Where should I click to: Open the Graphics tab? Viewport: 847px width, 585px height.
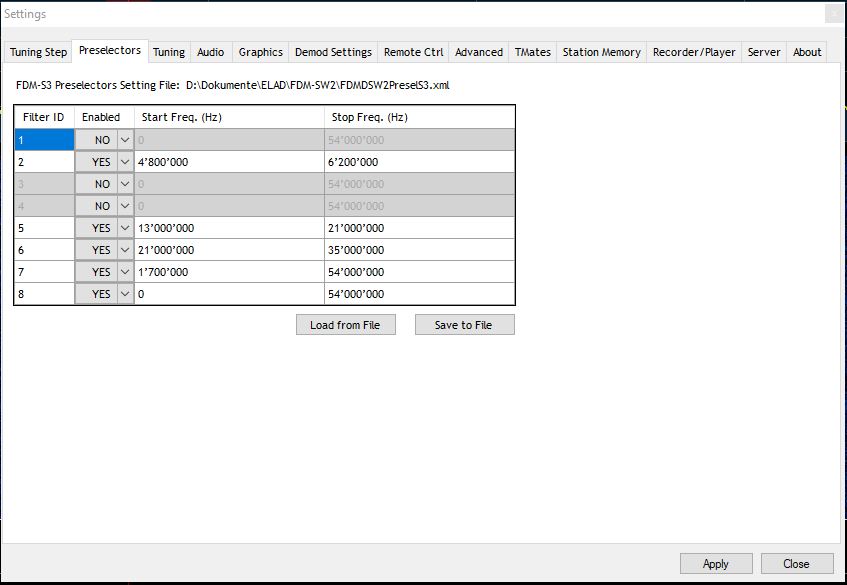[x=260, y=52]
